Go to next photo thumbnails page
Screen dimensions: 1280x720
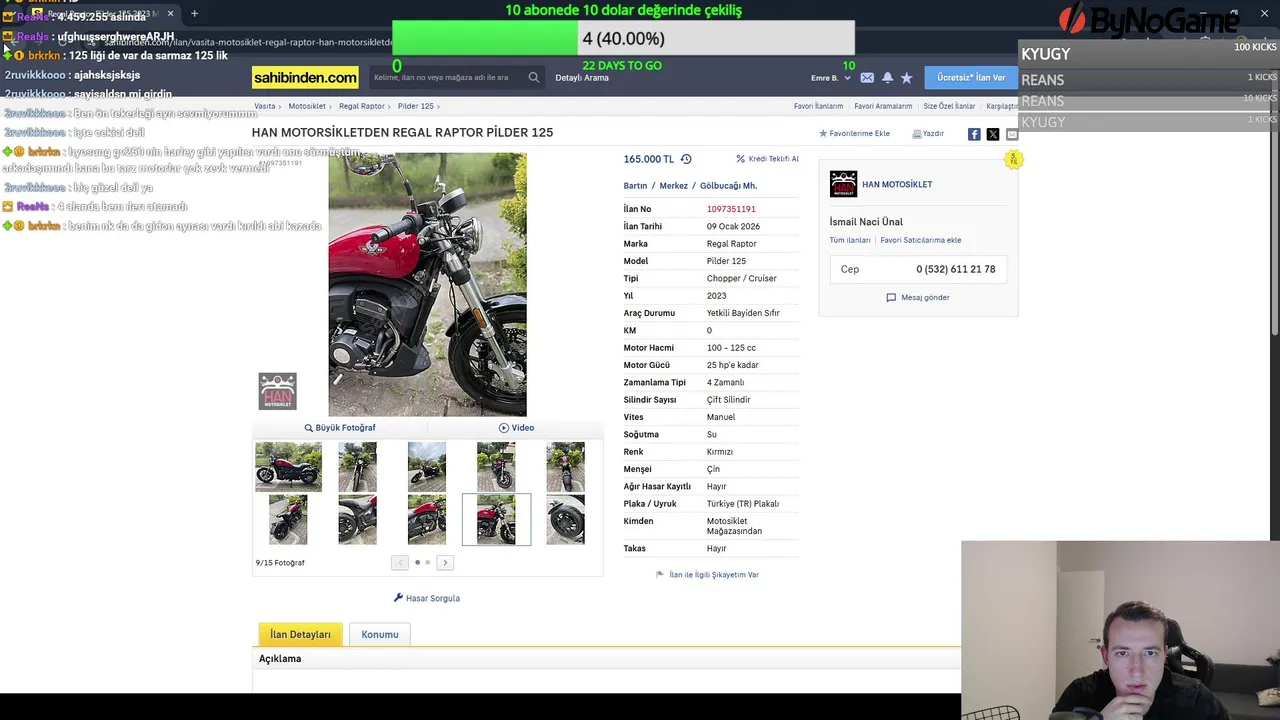click(445, 563)
